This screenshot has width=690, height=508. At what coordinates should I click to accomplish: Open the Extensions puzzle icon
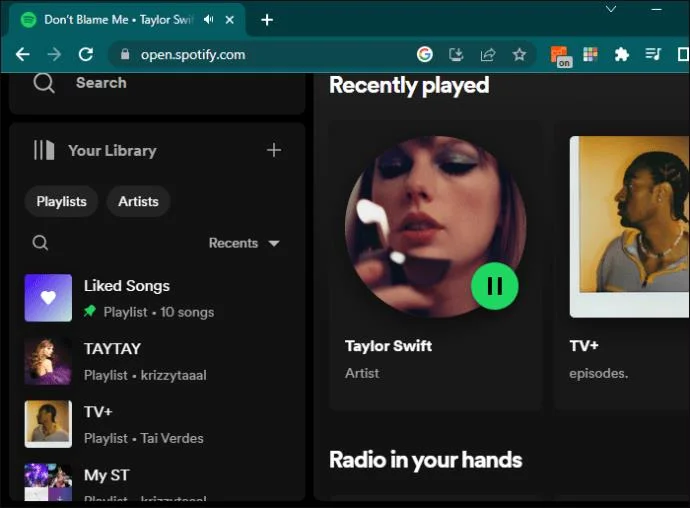[621, 55]
